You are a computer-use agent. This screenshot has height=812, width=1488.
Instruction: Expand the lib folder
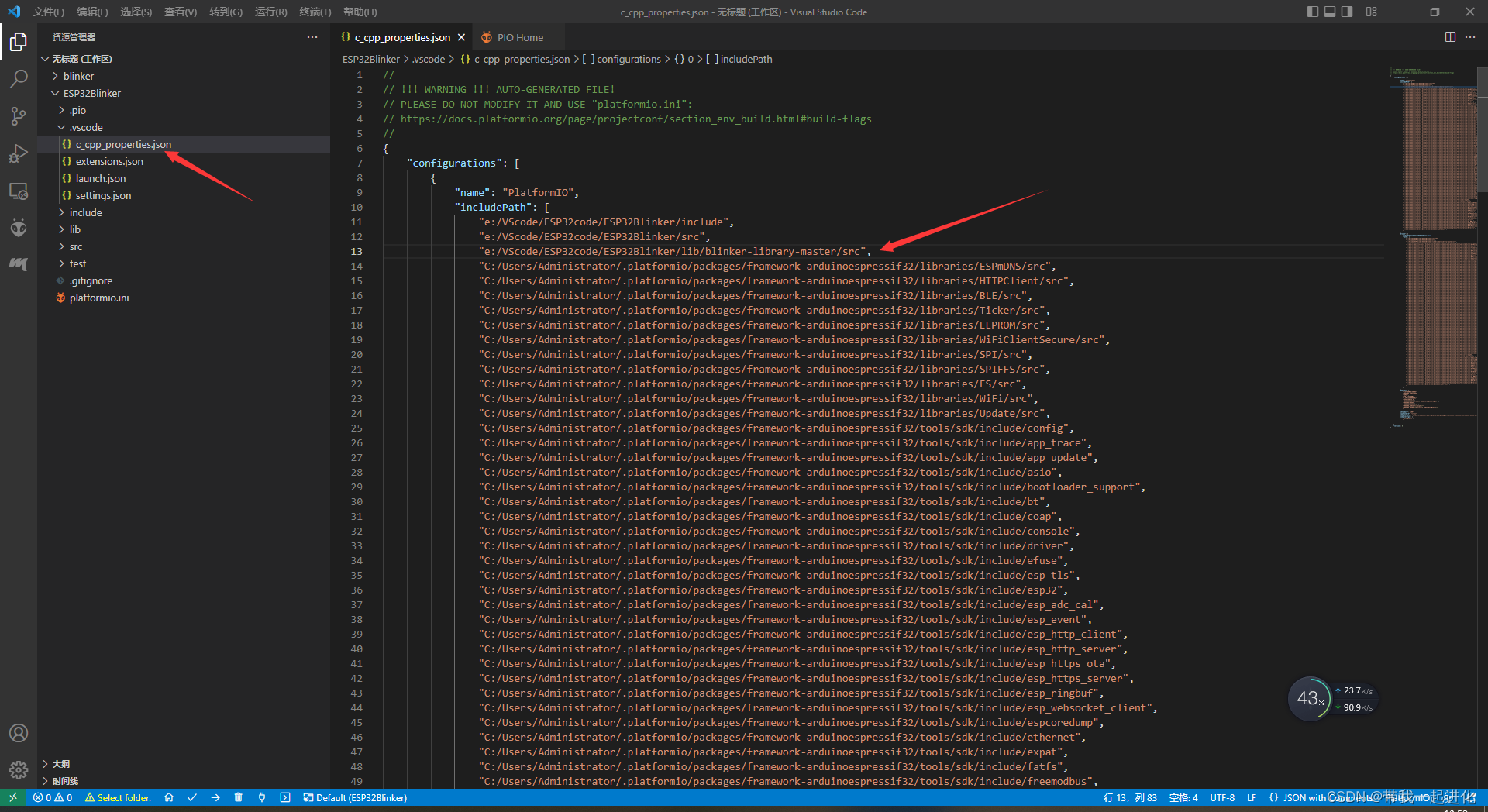[x=184, y=229]
